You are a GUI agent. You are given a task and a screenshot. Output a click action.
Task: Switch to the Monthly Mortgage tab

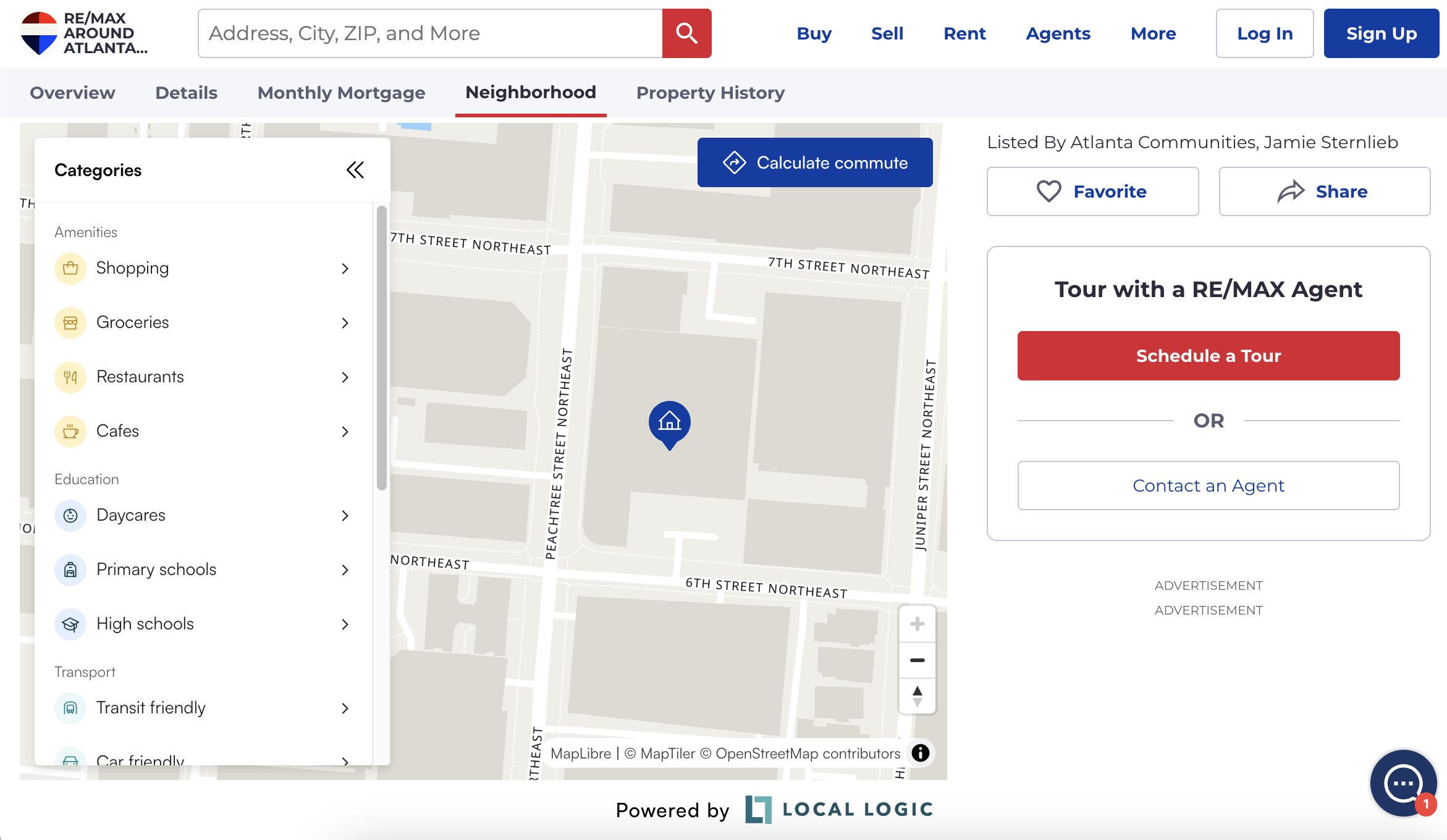coord(341,93)
